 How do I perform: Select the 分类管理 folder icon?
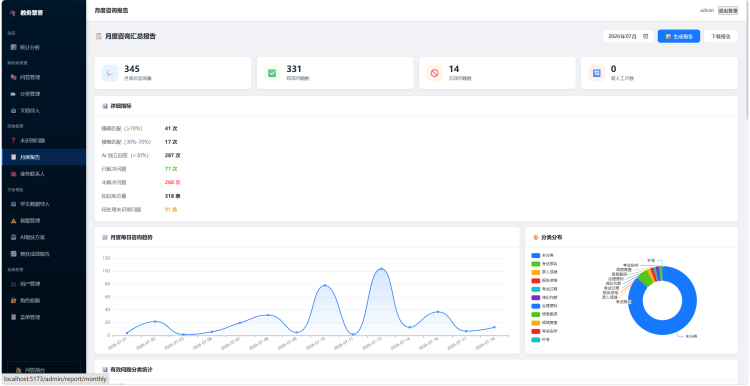[x=13, y=94]
